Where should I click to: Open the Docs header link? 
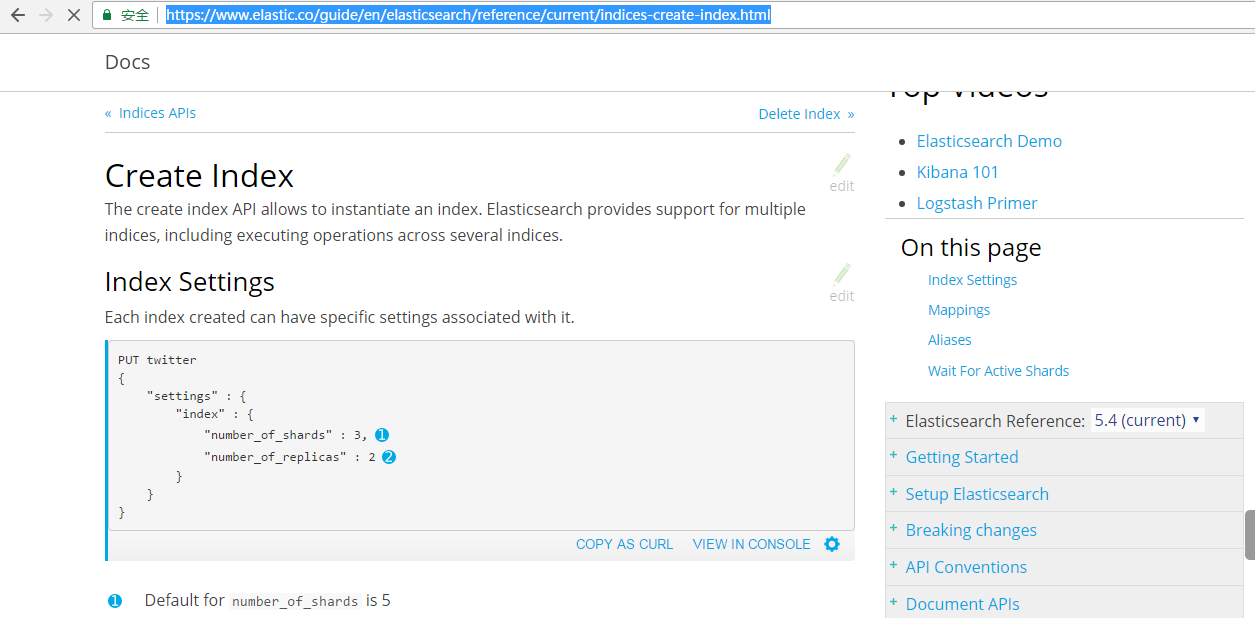tap(127, 62)
